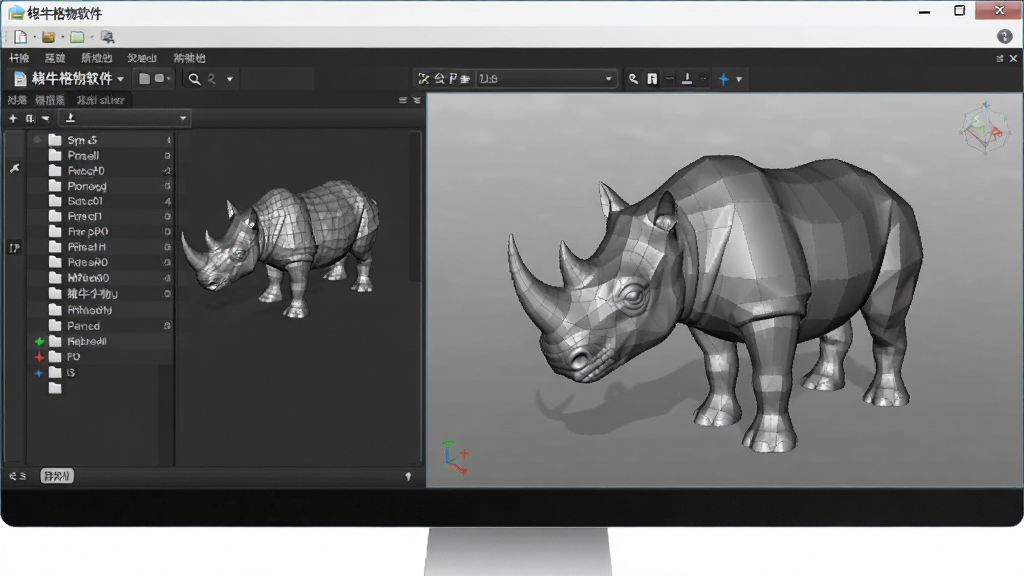
Task: Click the XYZ axis indicator in viewport
Action: 455,456
